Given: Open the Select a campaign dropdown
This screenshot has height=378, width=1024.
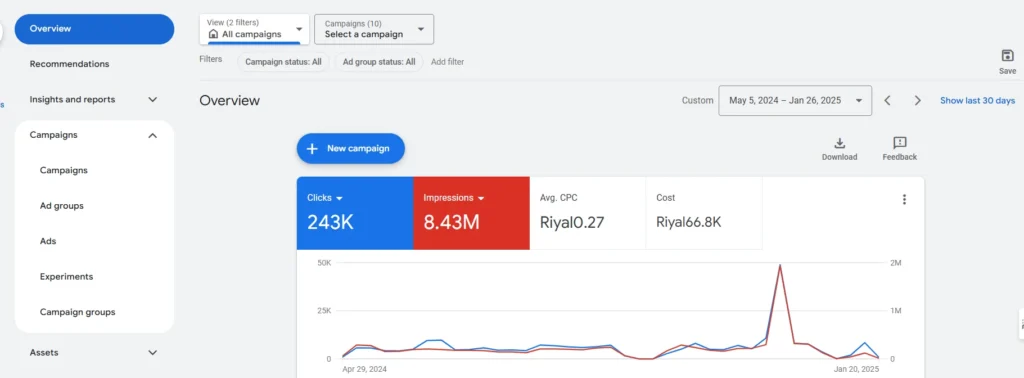Looking at the screenshot, I should click(374, 29).
